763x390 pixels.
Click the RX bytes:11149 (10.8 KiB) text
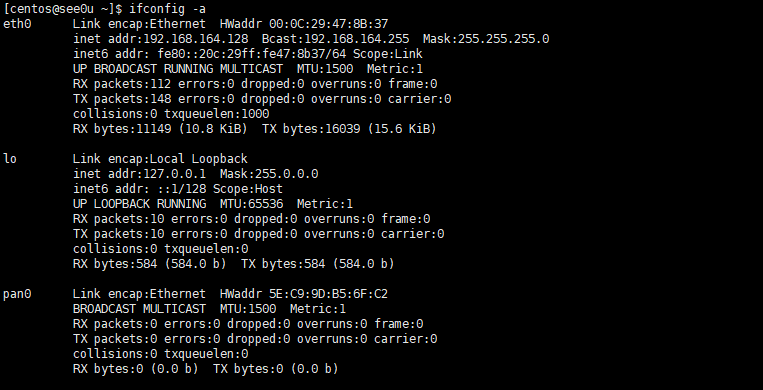(160, 129)
